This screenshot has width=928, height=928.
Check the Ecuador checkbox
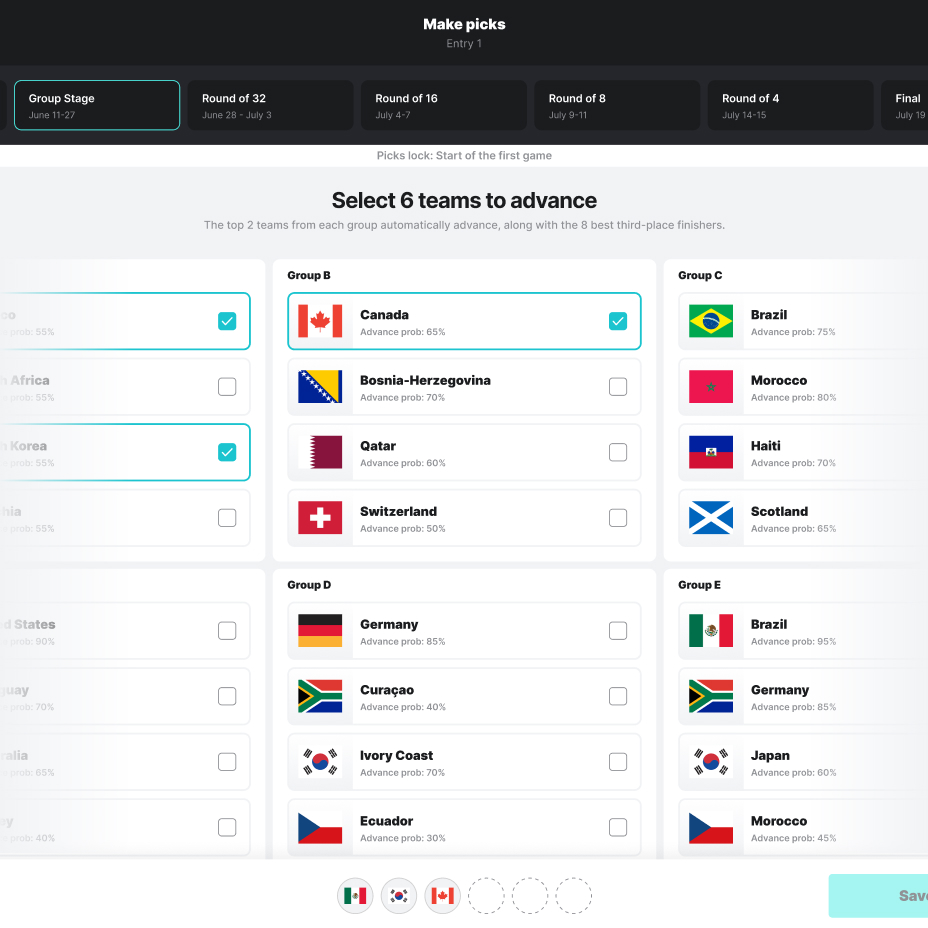pos(618,827)
